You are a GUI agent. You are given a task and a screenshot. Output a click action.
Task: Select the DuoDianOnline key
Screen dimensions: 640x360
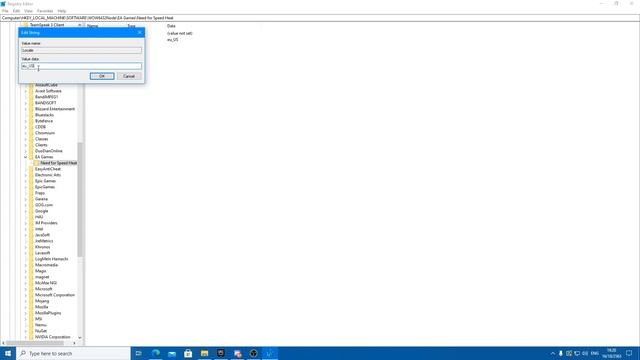point(49,151)
